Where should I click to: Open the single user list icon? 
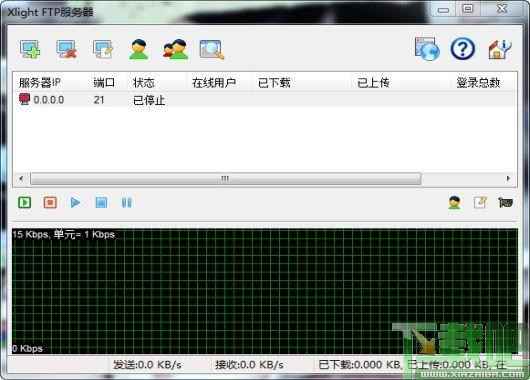click(x=139, y=49)
